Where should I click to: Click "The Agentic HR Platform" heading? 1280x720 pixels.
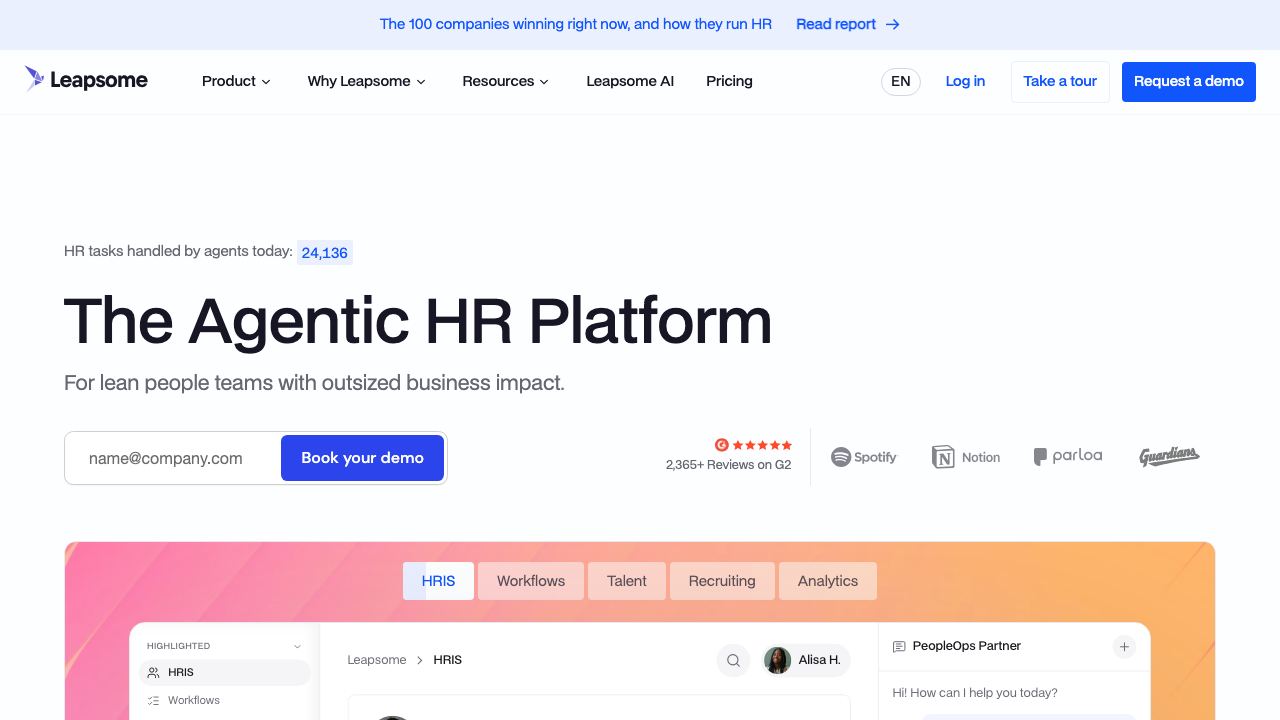coord(418,321)
